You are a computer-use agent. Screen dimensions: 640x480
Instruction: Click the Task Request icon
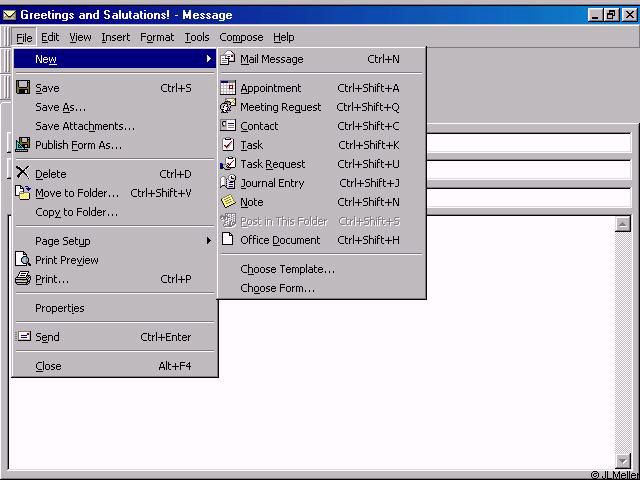click(x=228, y=164)
